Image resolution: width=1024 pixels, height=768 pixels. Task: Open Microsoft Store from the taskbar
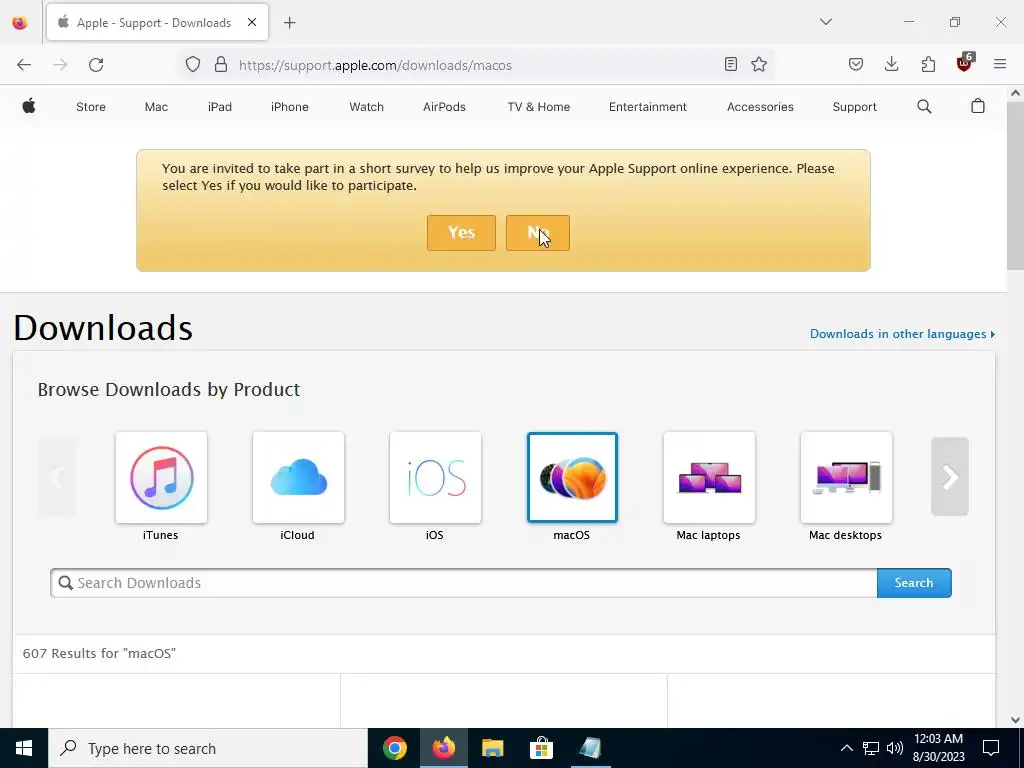541,748
